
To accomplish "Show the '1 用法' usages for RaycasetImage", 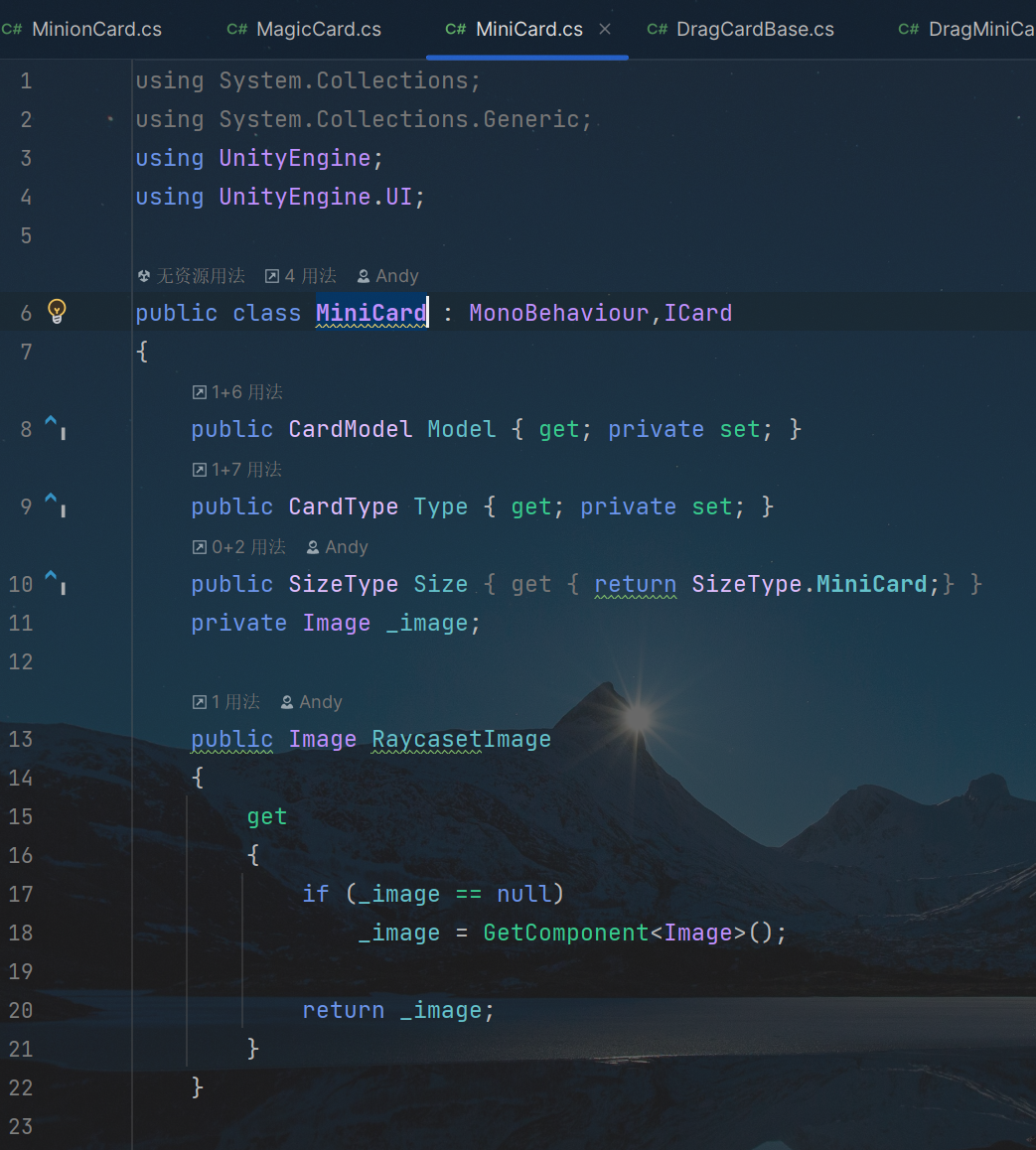I will pos(226,702).
